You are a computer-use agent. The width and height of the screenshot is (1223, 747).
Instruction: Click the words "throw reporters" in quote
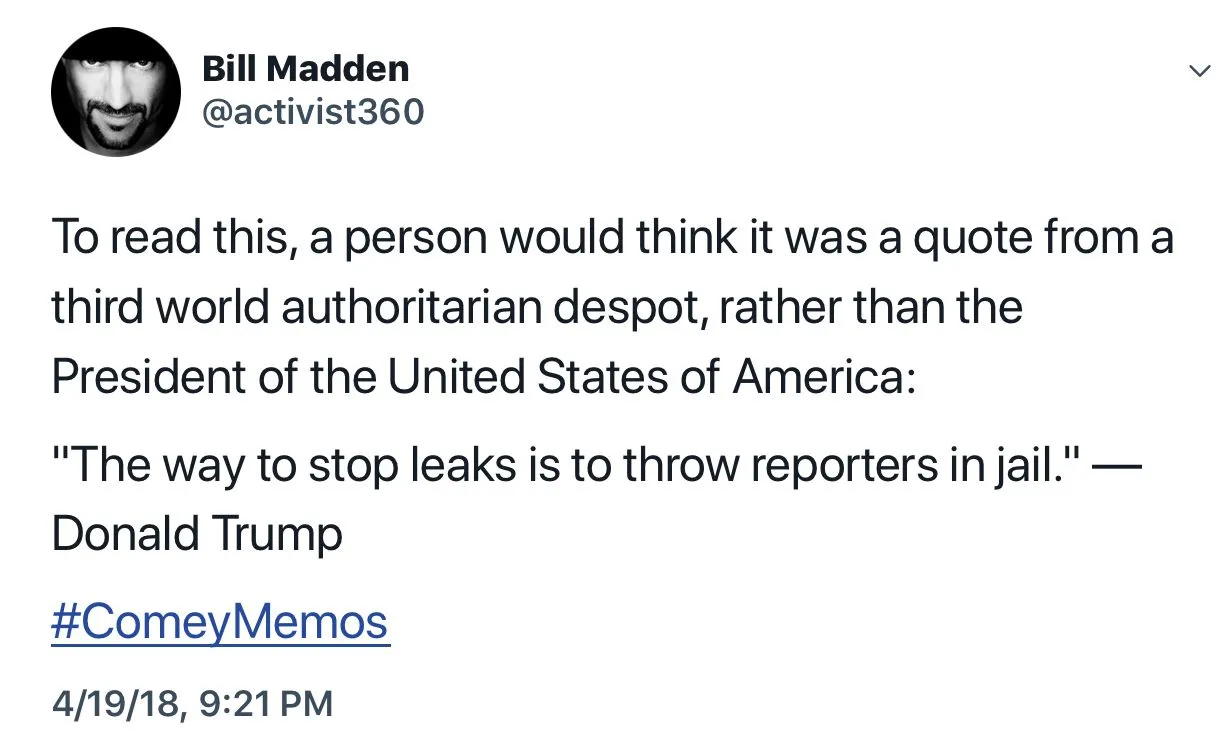pos(766,465)
